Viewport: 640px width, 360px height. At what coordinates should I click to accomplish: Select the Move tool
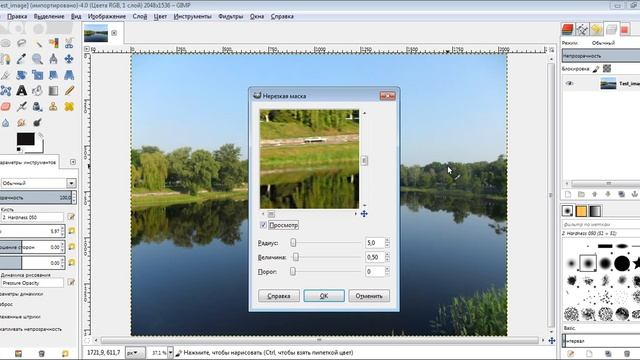[x=69, y=59]
